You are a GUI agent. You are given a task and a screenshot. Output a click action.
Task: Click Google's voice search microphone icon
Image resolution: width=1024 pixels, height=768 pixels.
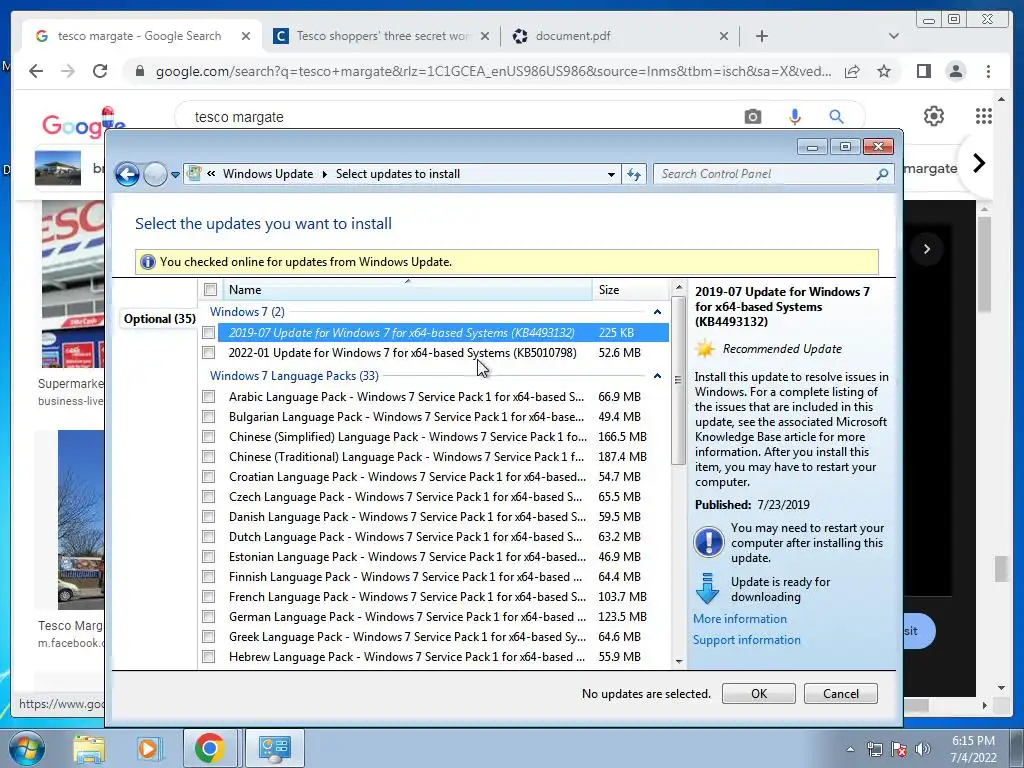click(794, 117)
